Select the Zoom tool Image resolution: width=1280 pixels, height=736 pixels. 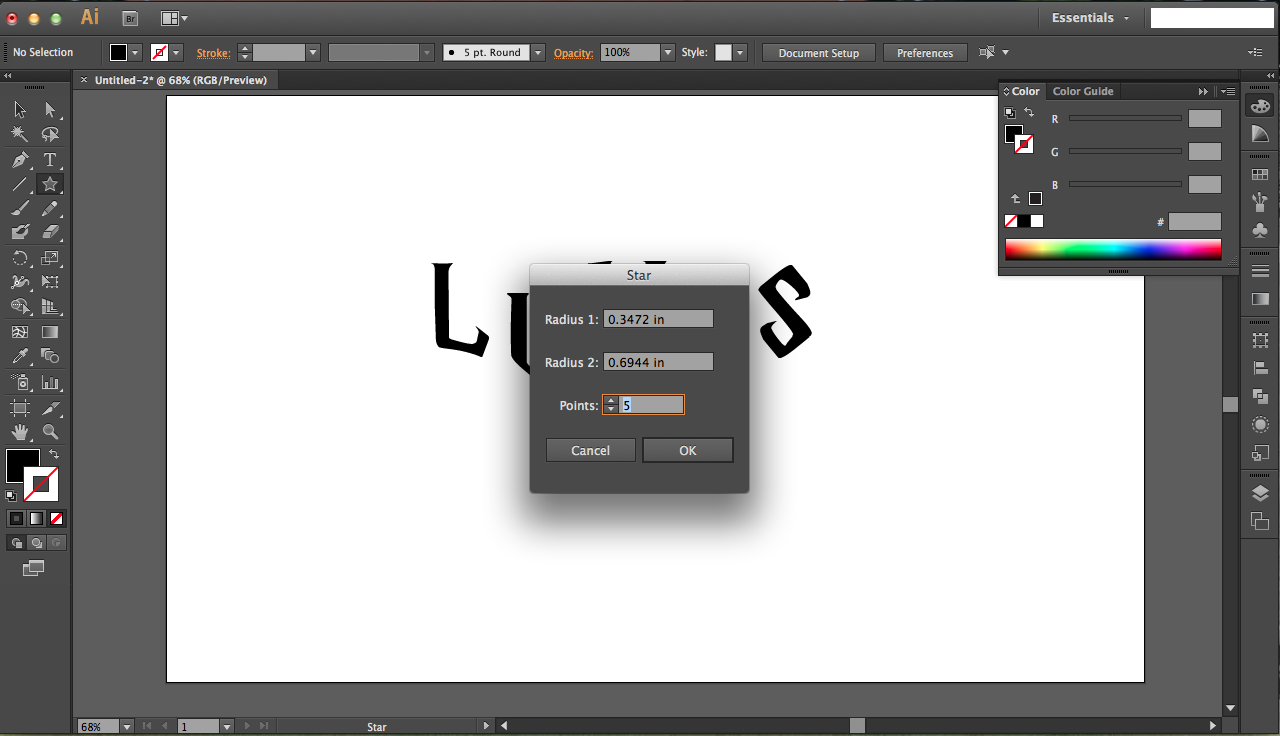tap(50, 432)
